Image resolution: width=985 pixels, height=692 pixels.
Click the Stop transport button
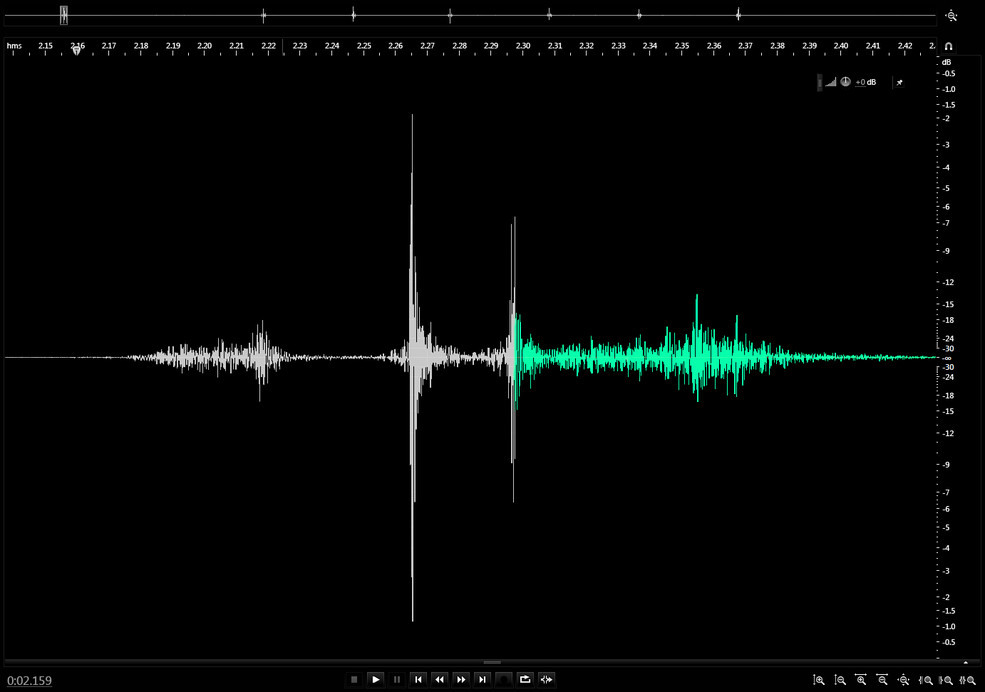click(354, 679)
